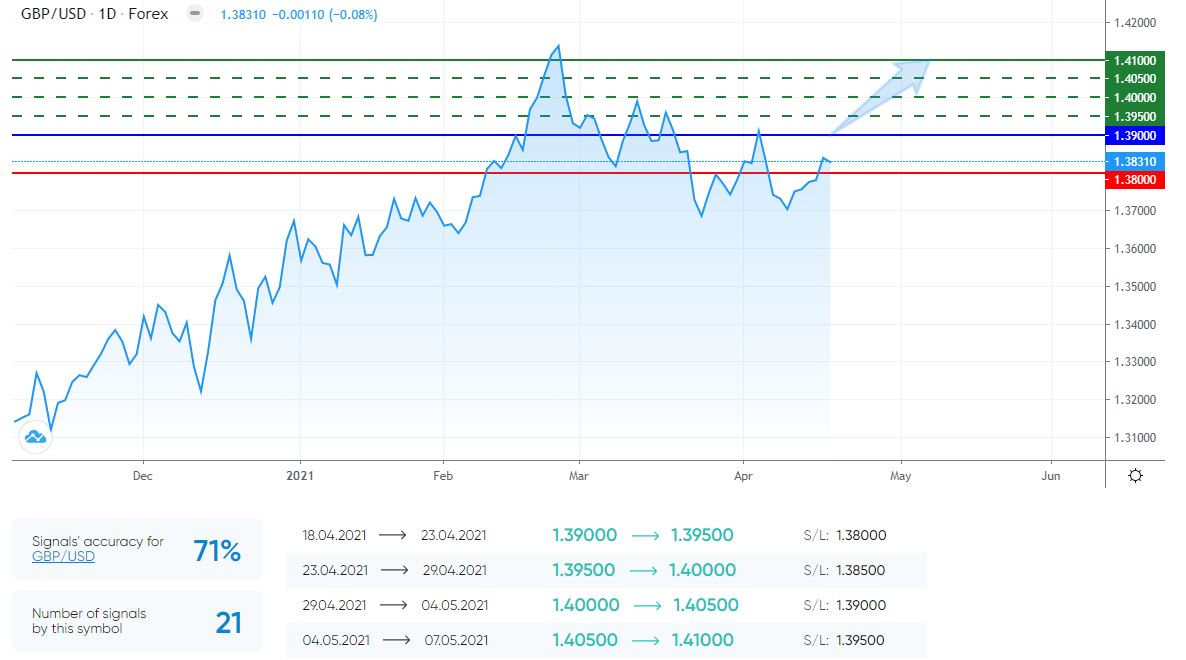Click the arrow between 1.39500 and 1.40000
This screenshot has width=1186, height=660.
(x=645, y=570)
